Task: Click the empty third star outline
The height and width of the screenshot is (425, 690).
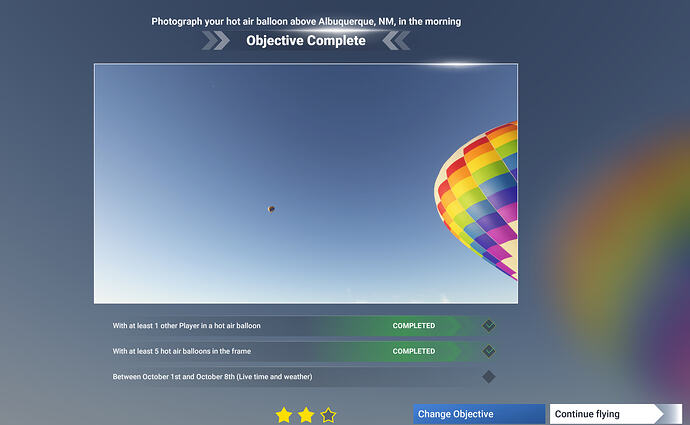Action: (328, 414)
